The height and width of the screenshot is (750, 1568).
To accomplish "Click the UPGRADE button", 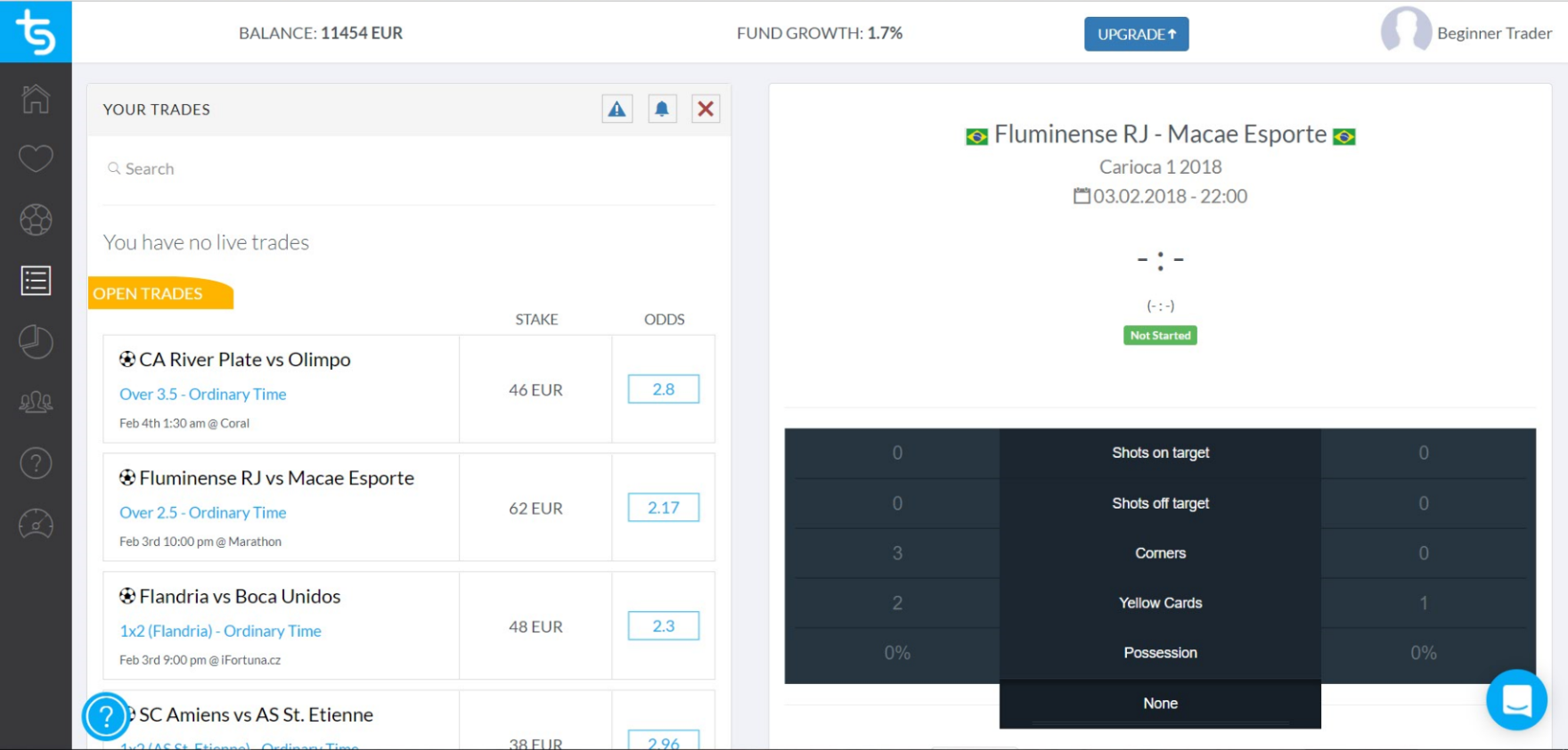I will point(1136,34).
